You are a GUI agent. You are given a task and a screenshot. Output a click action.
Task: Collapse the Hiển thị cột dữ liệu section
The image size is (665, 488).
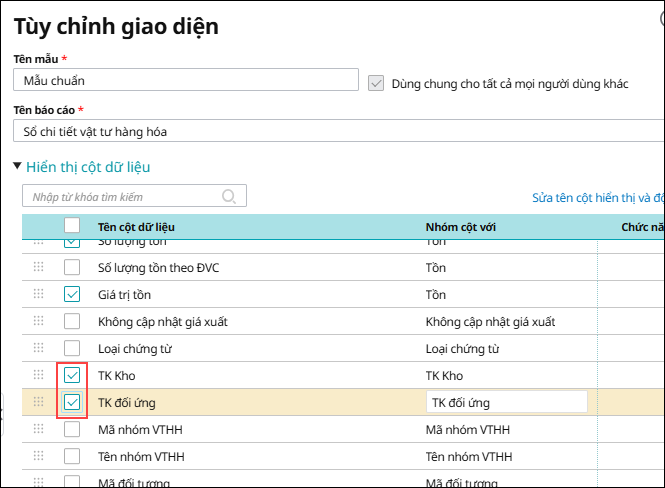point(18,167)
